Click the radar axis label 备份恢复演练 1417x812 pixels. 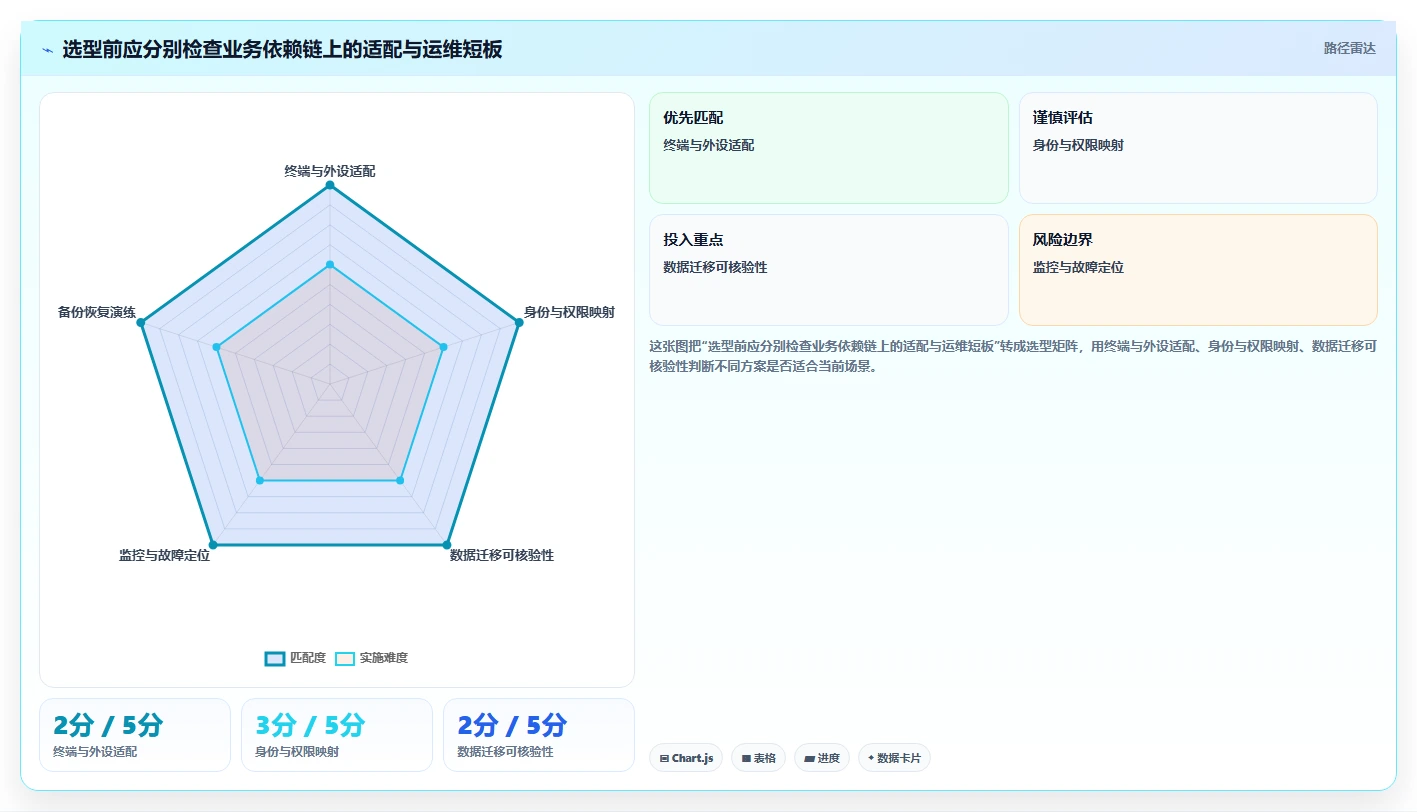point(97,312)
